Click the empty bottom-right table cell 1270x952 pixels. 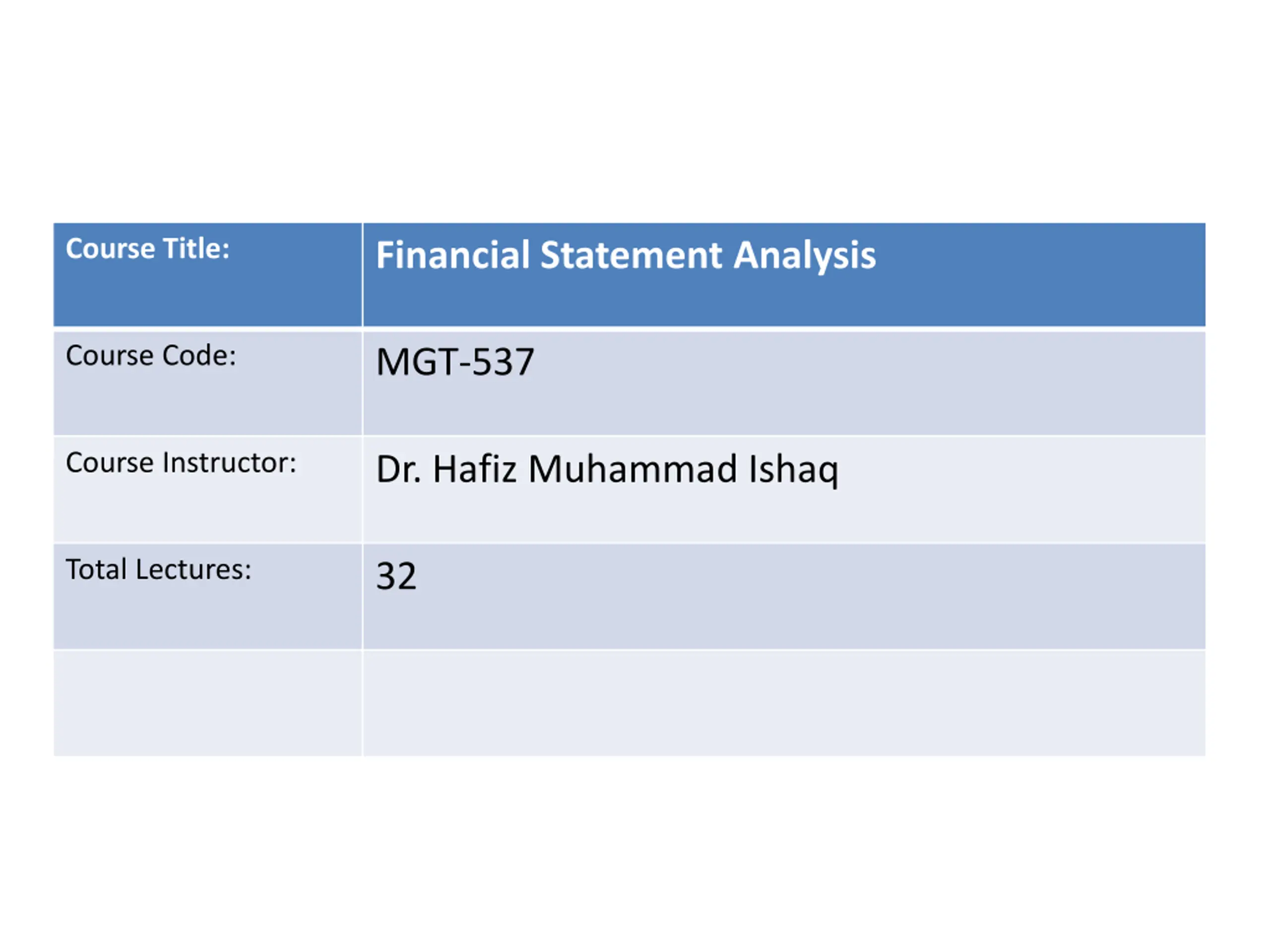click(x=784, y=704)
